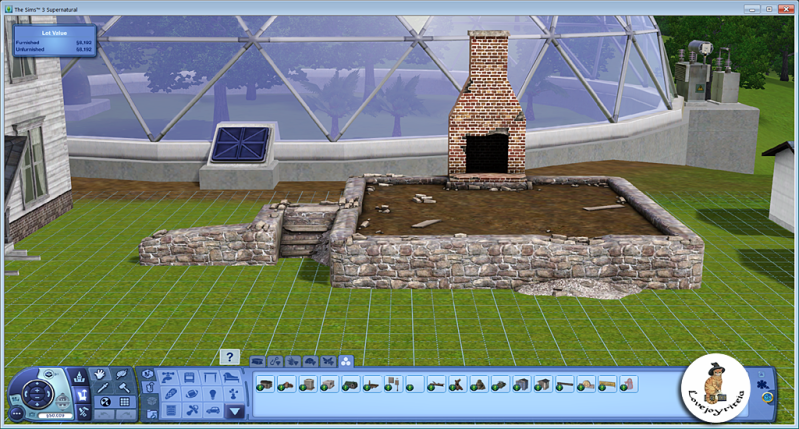Switch to map view globe icon
The height and width of the screenshot is (429, 799).
pos(49,373)
